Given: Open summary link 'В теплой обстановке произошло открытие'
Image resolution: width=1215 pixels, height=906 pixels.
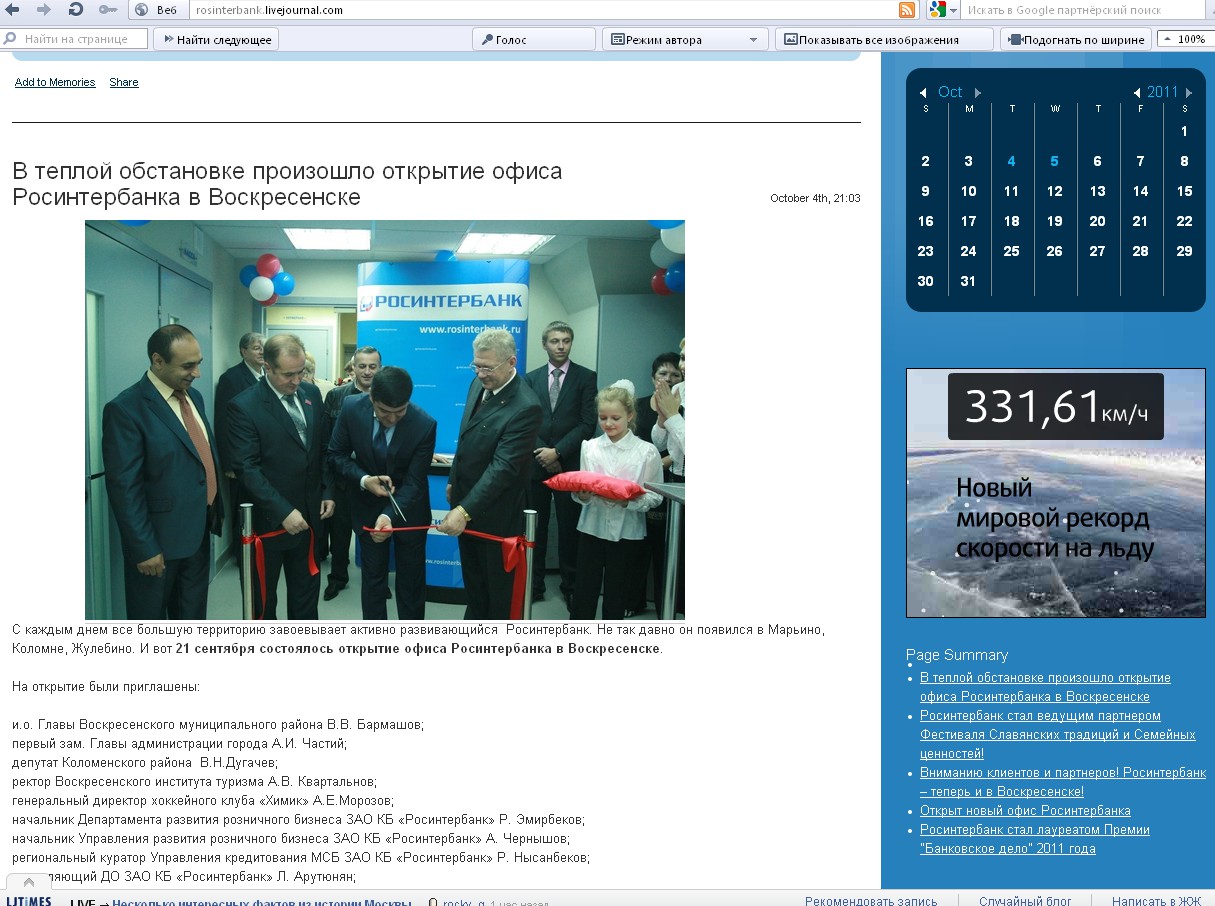Looking at the screenshot, I should [x=1045, y=687].
